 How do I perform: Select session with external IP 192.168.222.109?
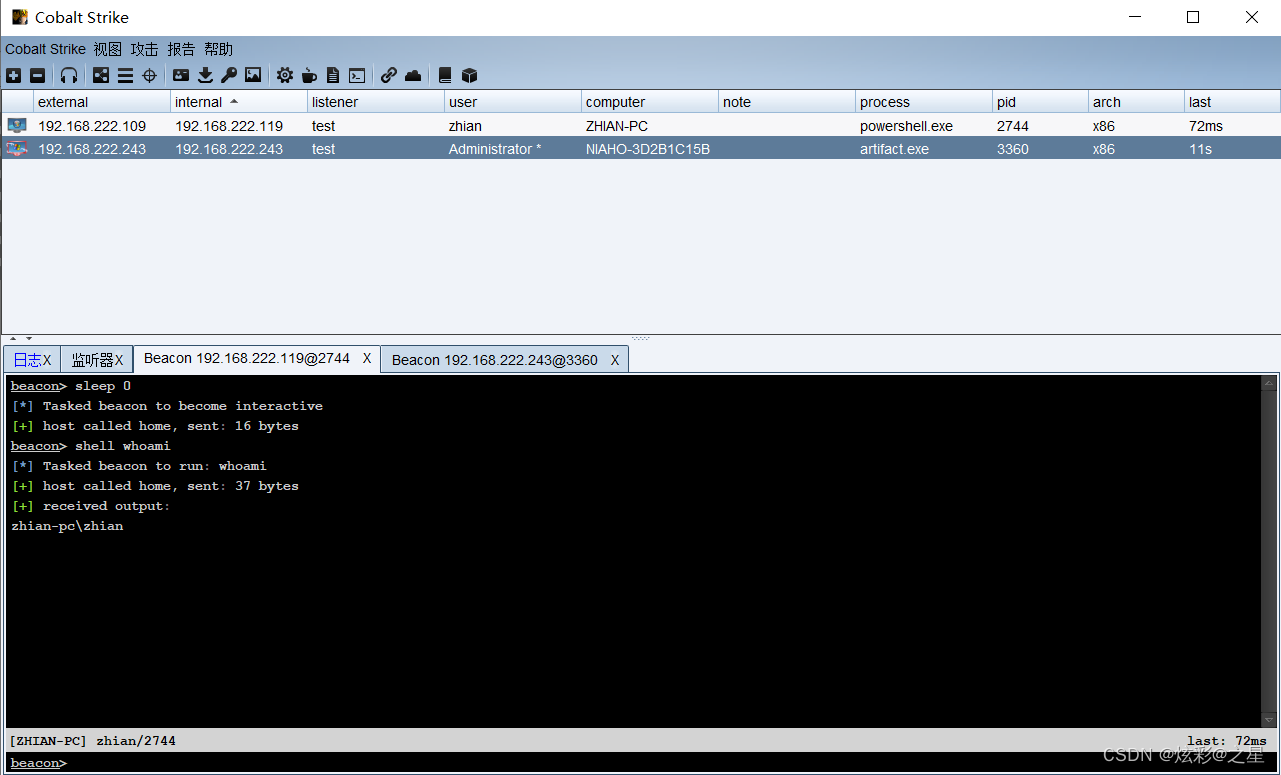92,126
